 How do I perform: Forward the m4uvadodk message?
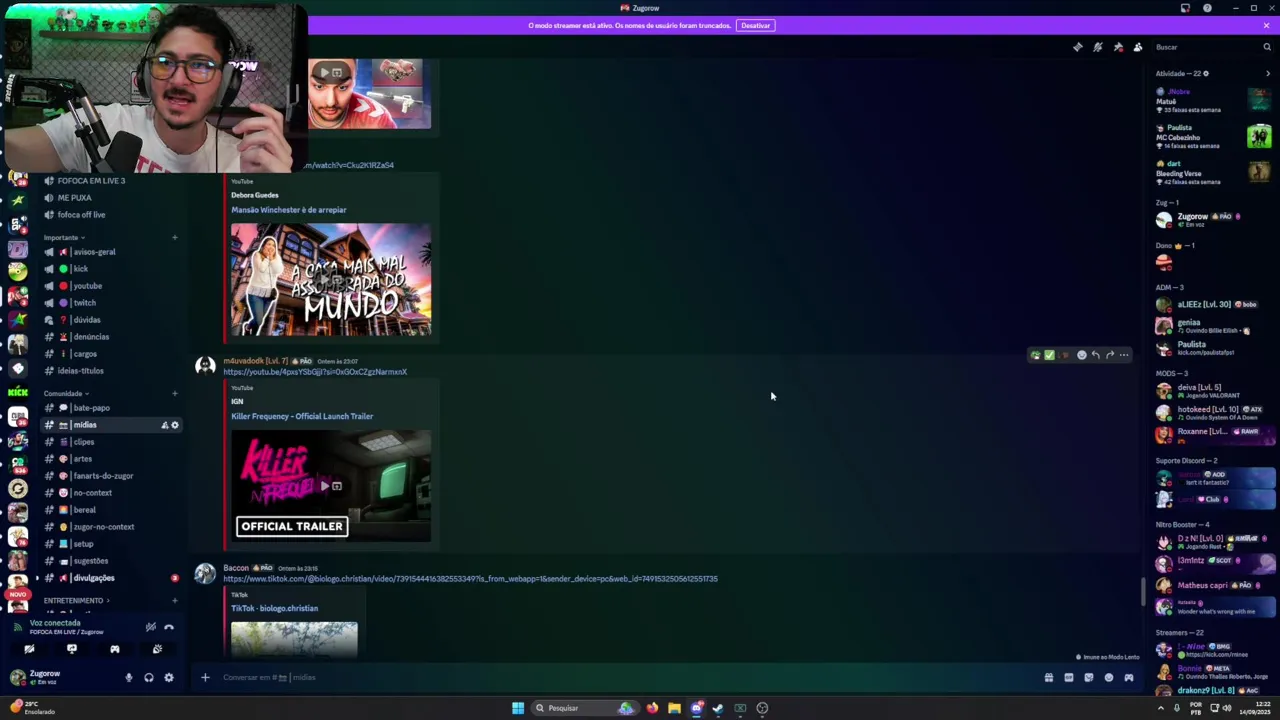(1109, 355)
